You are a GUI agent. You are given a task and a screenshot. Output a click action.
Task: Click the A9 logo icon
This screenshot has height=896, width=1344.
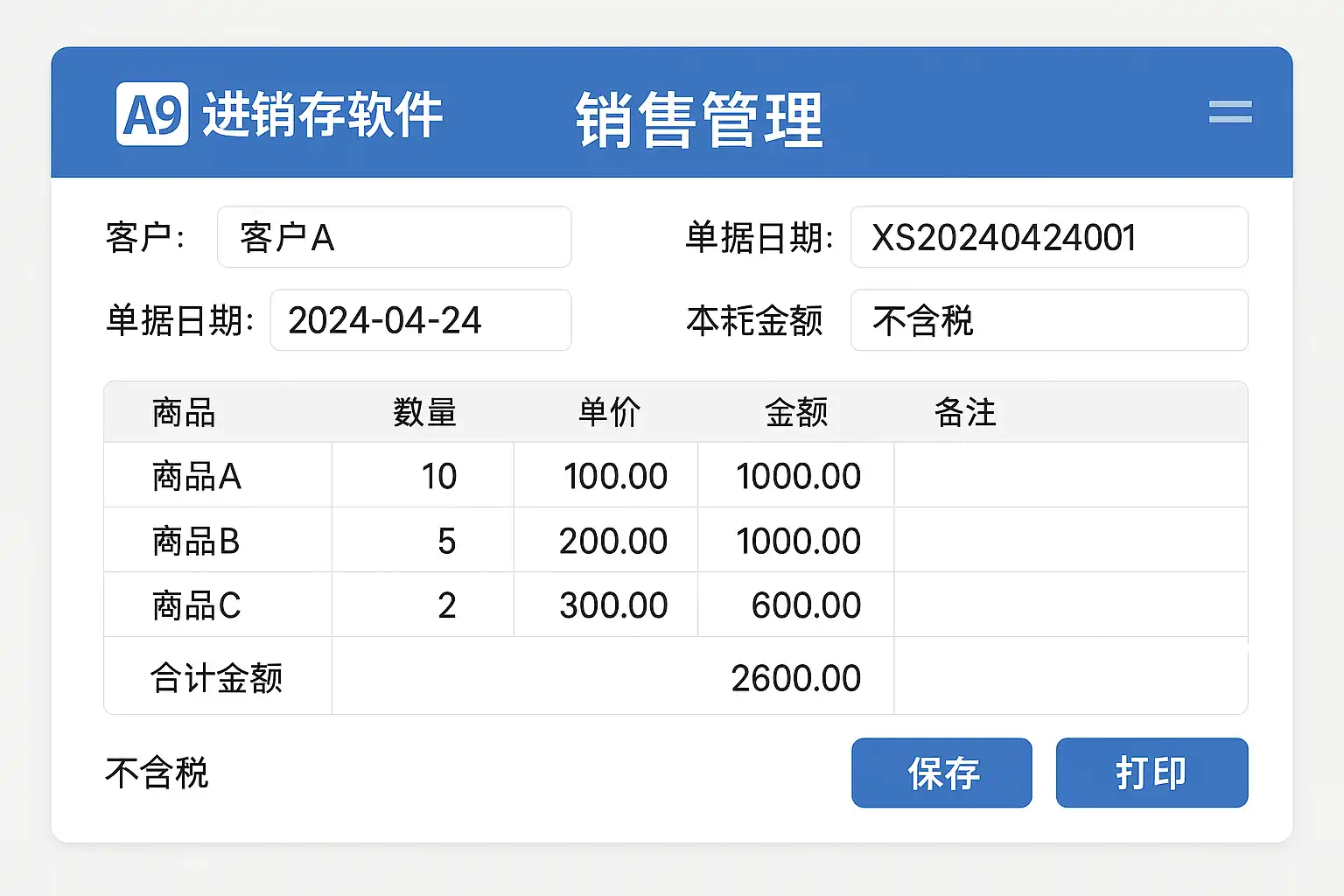(152, 114)
